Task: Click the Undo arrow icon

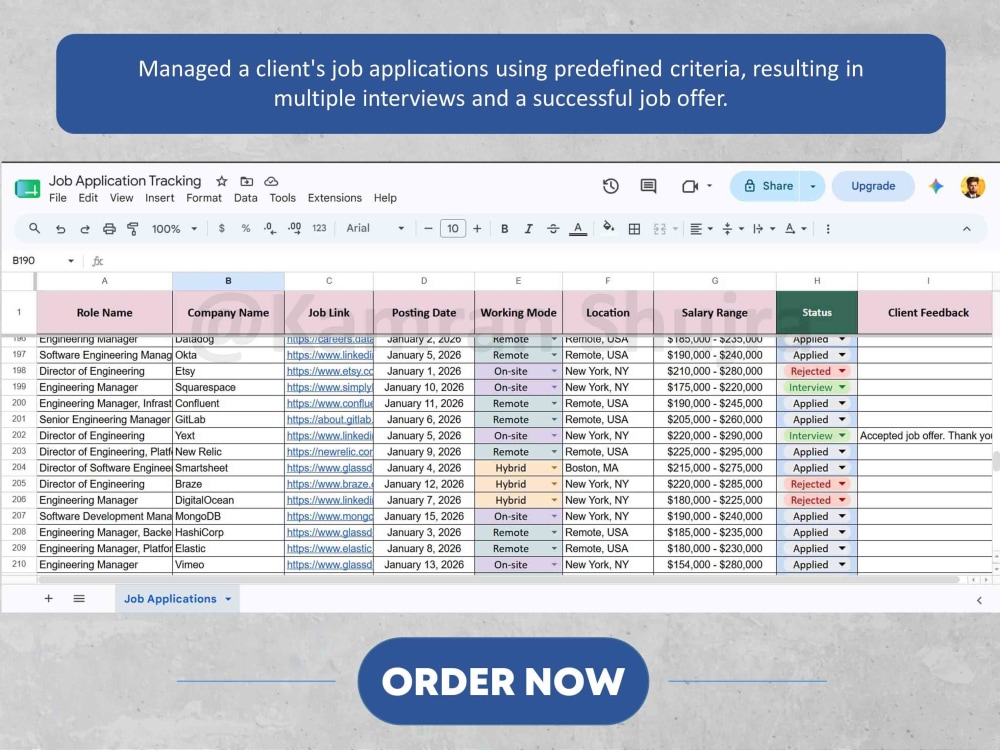Action: 61,229
